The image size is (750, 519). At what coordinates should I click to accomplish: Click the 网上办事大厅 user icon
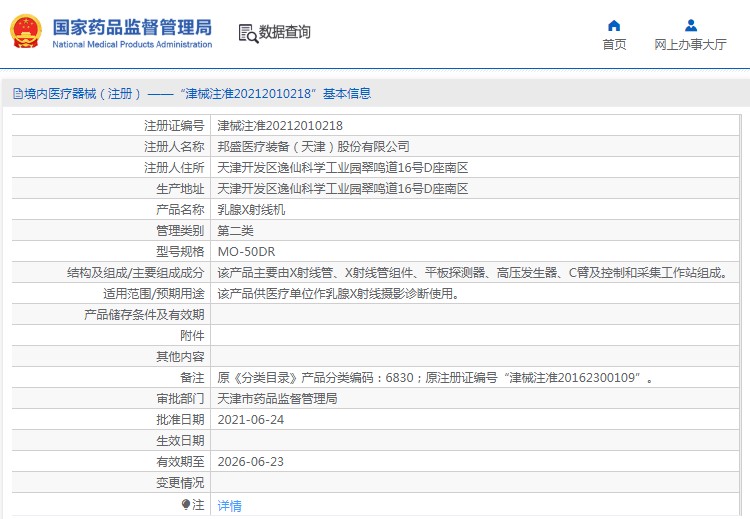691,25
